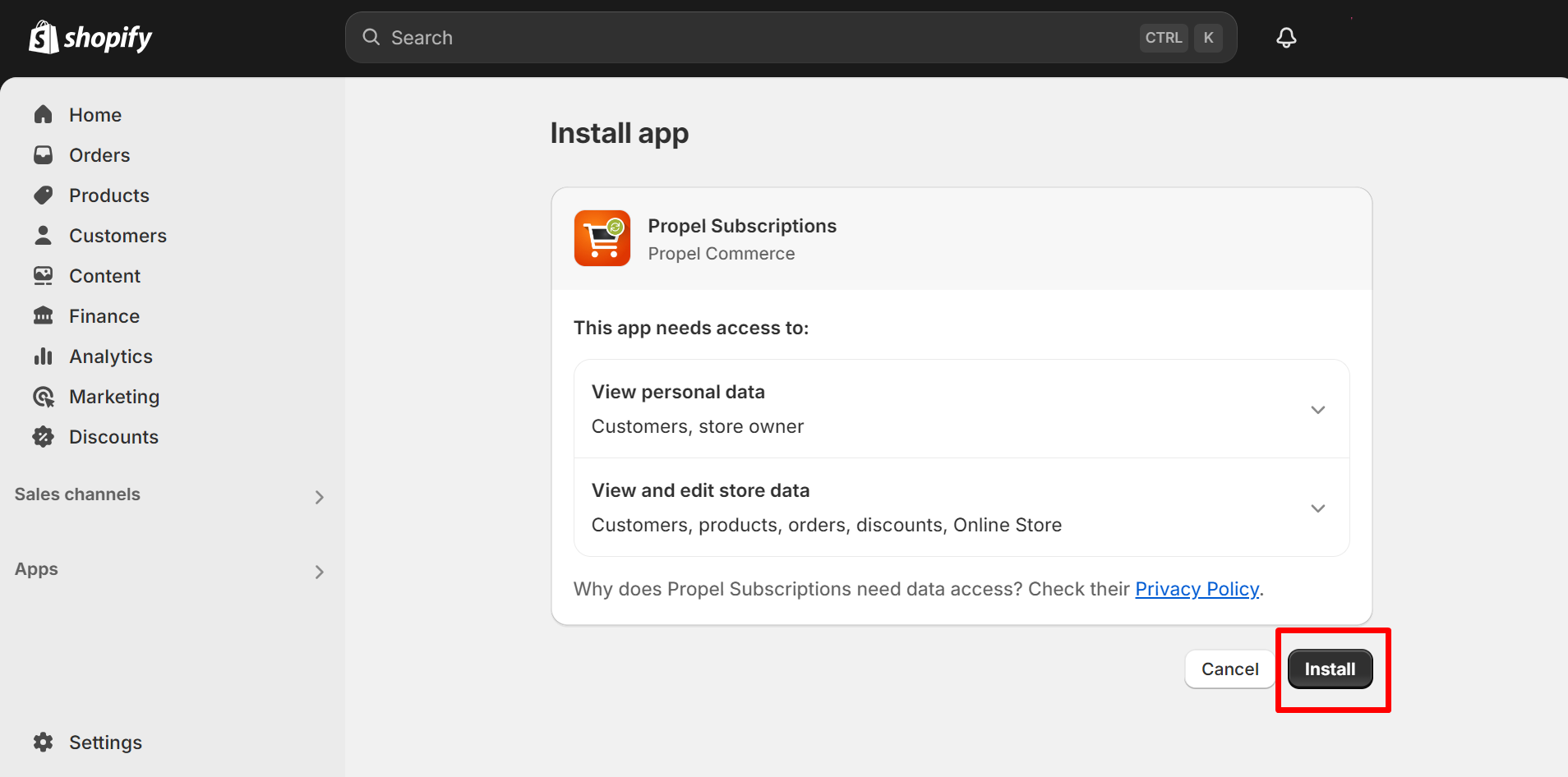1568x777 pixels.
Task: Click the Shopify logo
Action: (90, 37)
